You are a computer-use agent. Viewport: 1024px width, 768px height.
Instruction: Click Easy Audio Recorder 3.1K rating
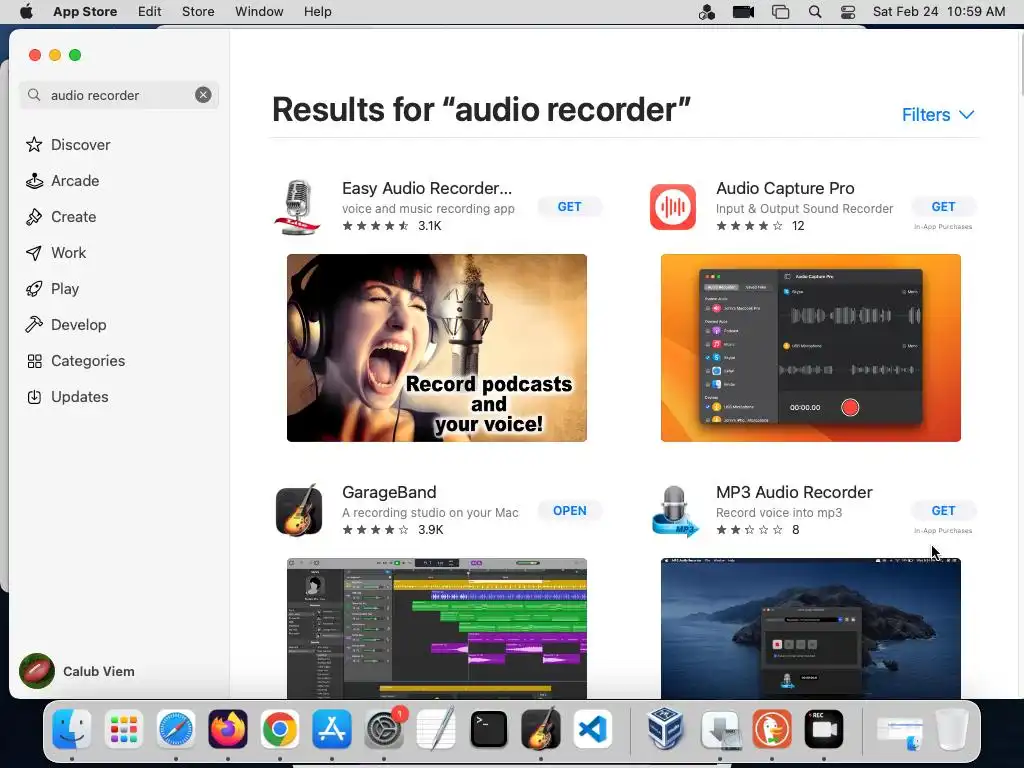coord(392,226)
